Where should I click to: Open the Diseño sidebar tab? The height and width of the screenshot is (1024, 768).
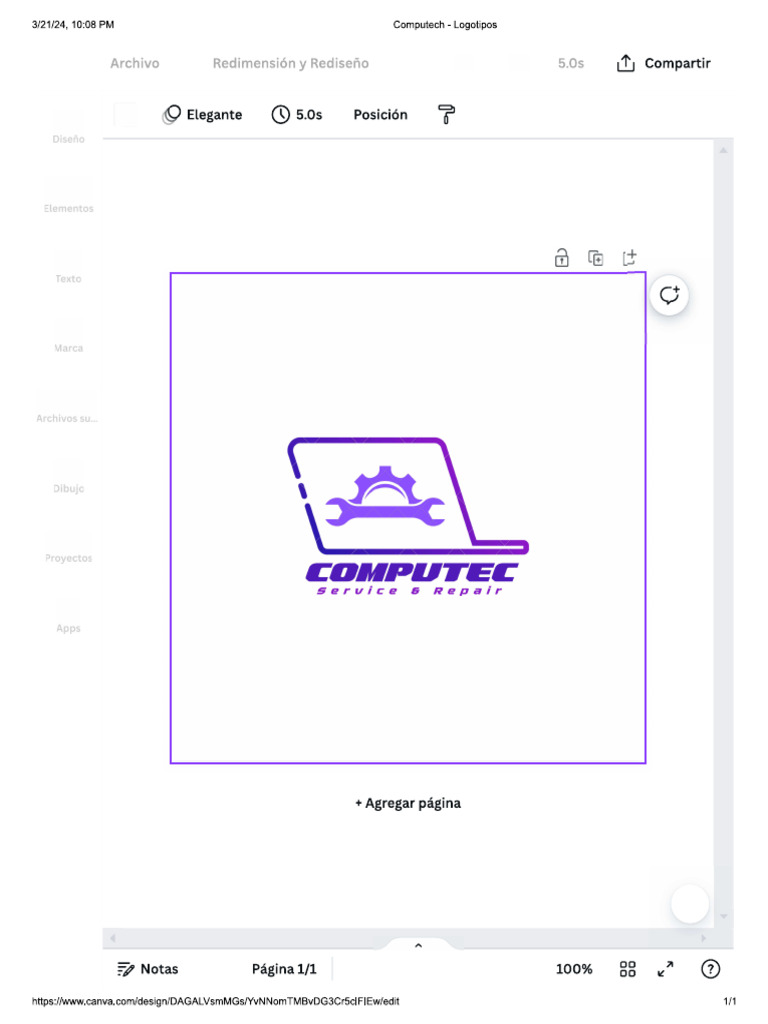point(69,139)
